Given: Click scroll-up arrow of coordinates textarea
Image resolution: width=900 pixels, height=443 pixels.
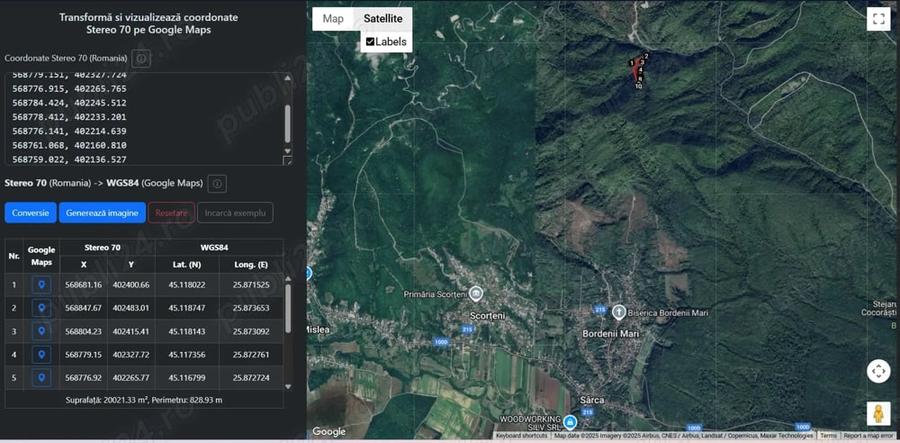Looking at the screenshot, I should [x=288, y=78].
